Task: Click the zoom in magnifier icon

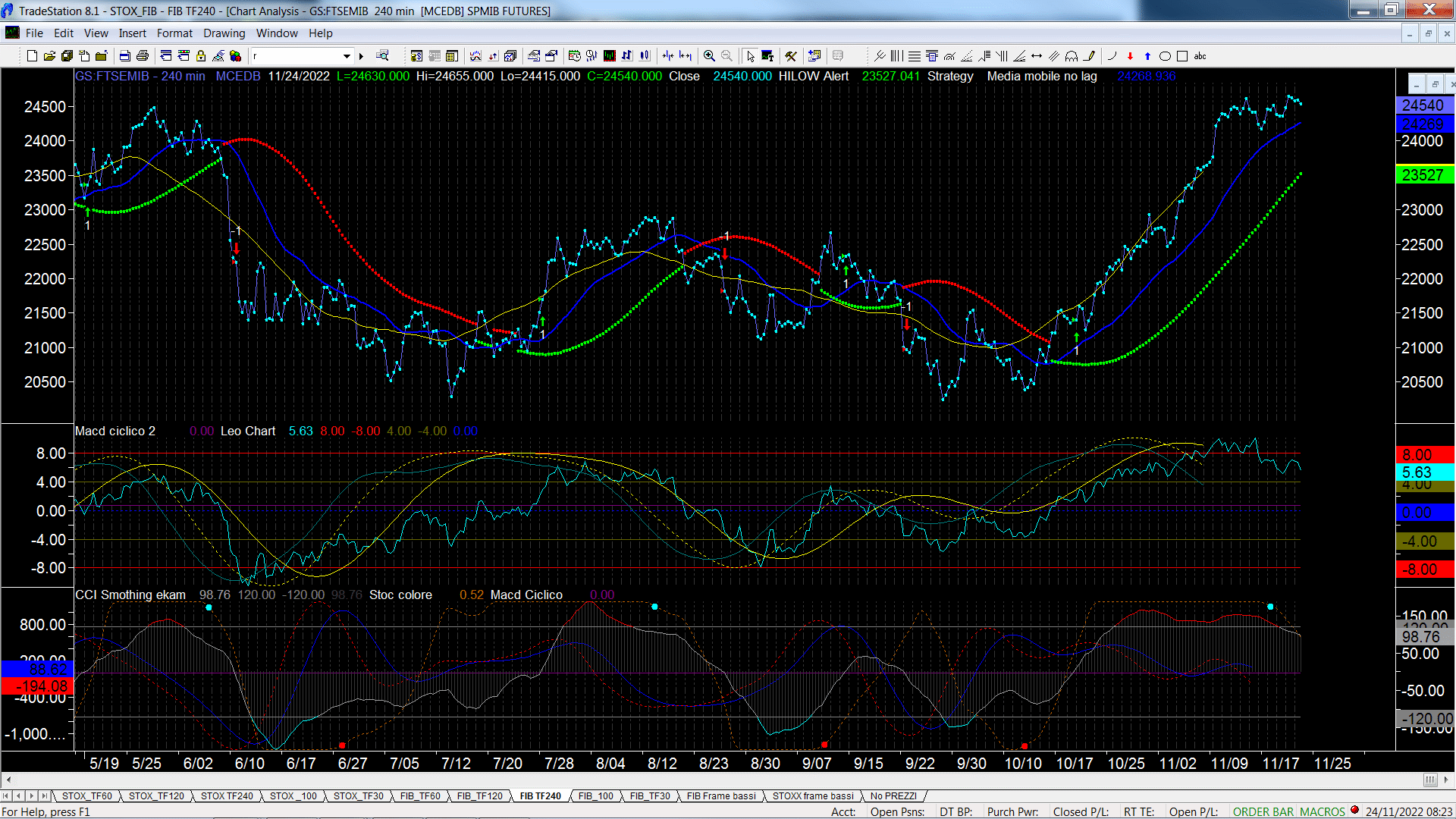Action: [709, 56]
